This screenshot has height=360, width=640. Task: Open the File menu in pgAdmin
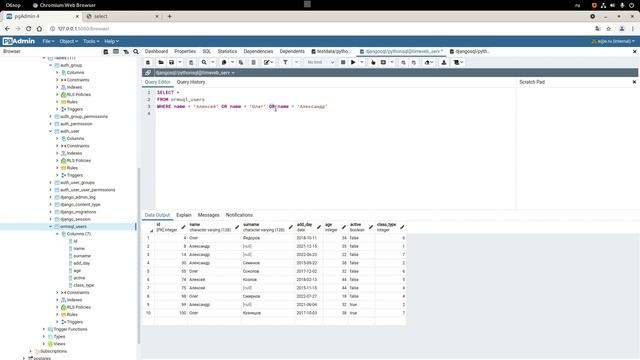click(x=48, y=41)
